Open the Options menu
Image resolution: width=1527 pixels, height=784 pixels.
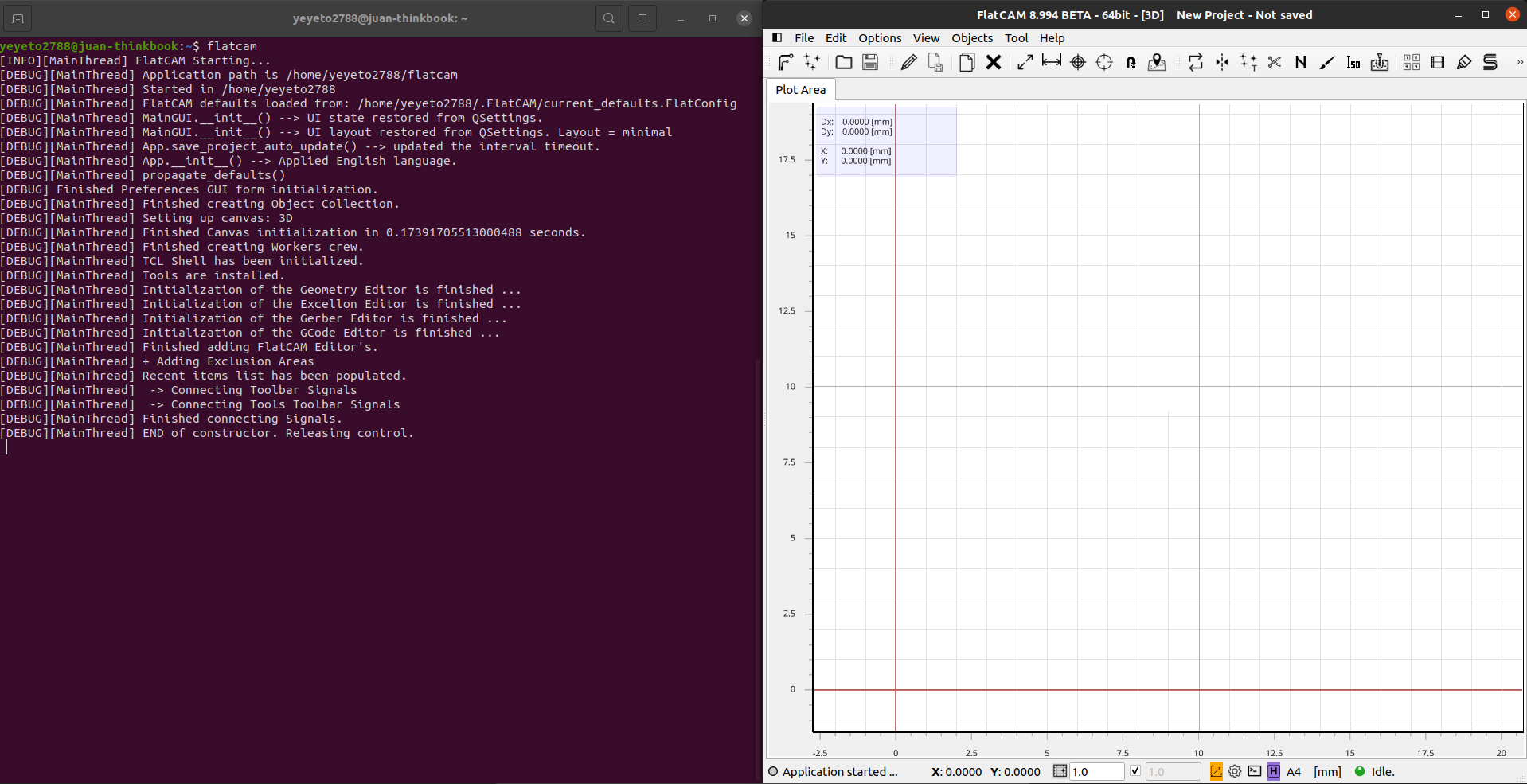click(x=880, y=37)
